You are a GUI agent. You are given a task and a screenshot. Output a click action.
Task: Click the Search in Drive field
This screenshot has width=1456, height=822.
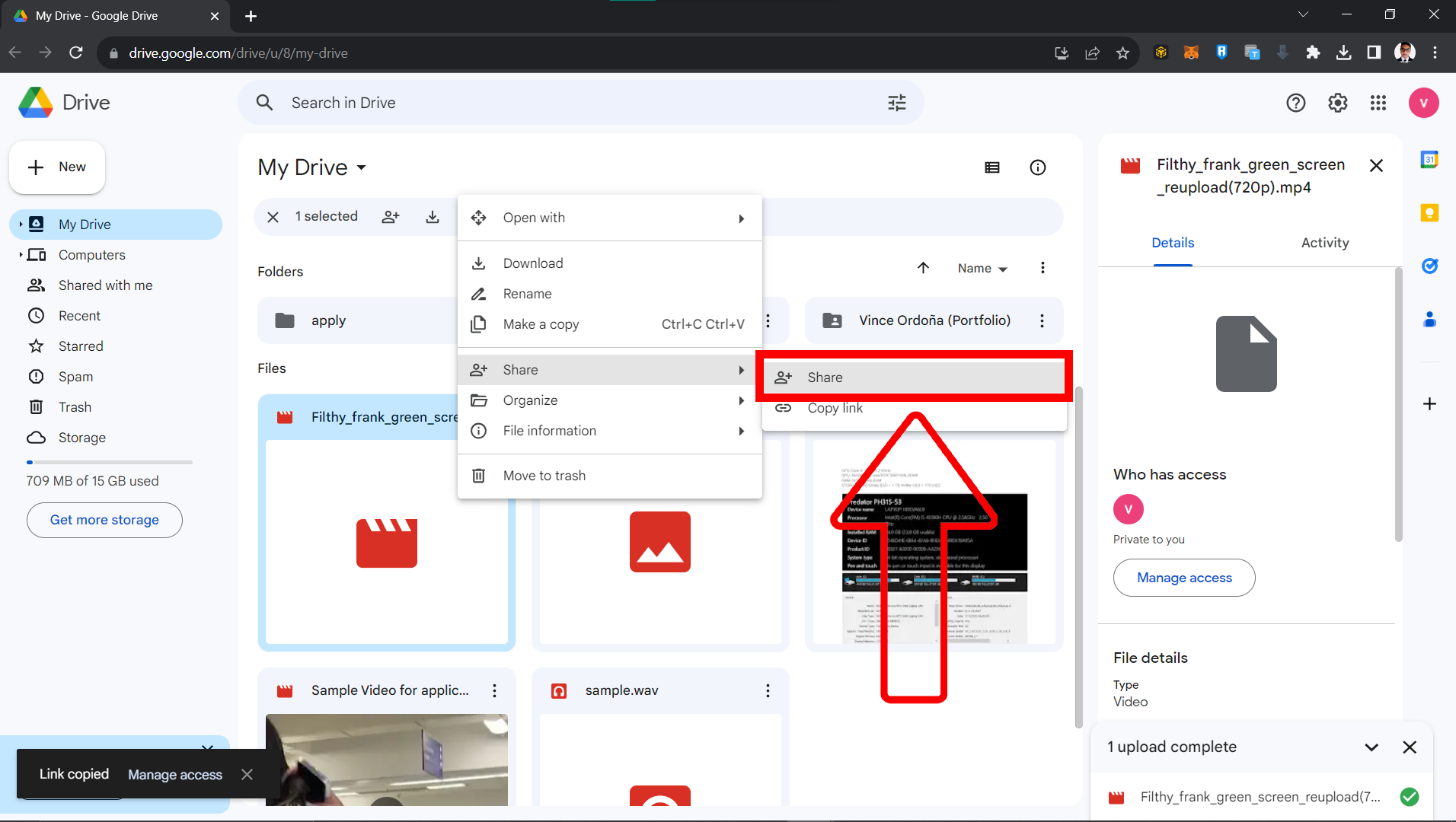[x=533, y=102]
